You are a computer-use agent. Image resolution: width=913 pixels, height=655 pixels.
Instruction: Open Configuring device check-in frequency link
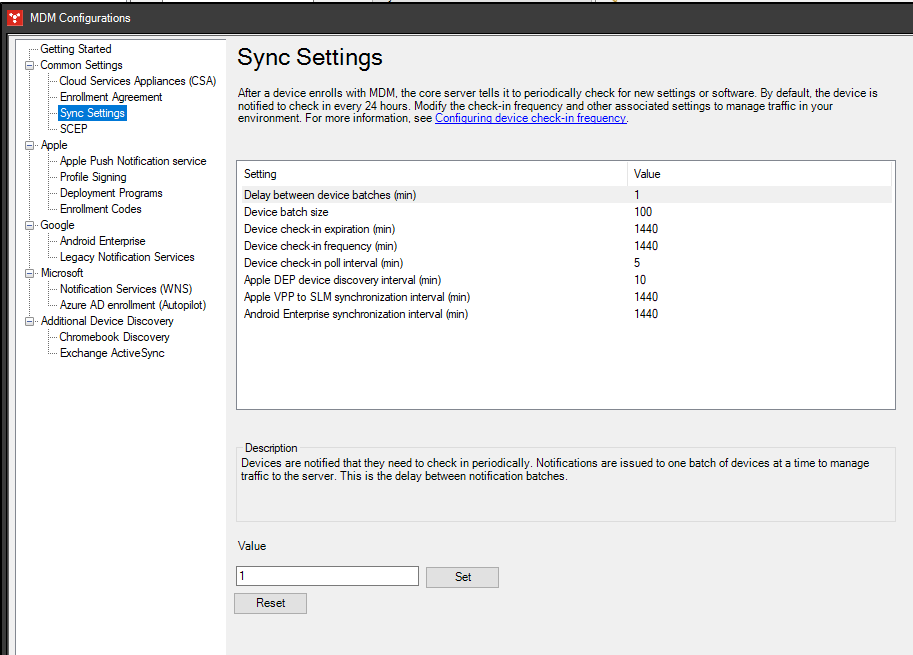pos(530,118)
